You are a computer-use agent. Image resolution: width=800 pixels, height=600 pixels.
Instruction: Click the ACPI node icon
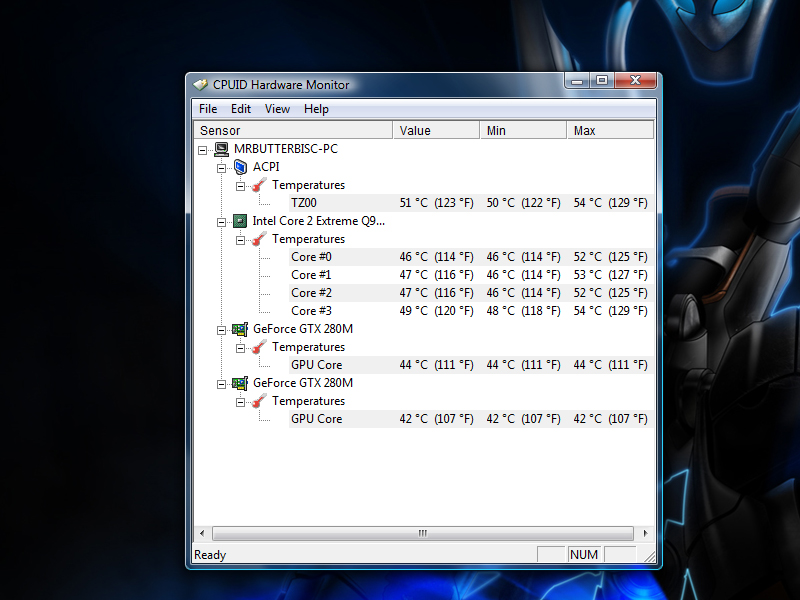point(240,167)
